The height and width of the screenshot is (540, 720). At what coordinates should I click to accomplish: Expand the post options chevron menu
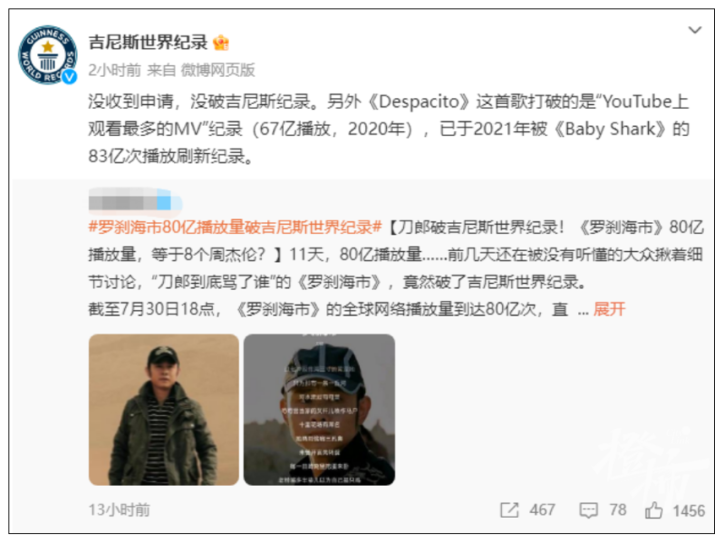(695, 30)
